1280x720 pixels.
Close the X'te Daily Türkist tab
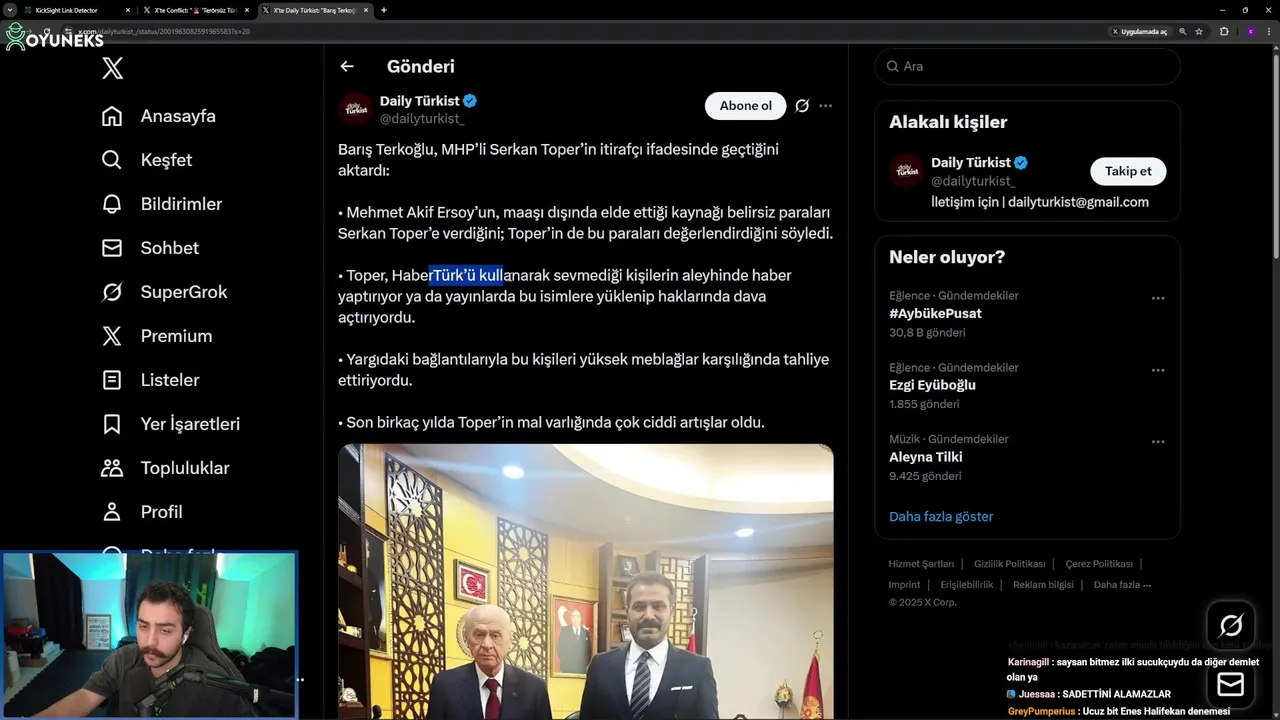point(366,10)
